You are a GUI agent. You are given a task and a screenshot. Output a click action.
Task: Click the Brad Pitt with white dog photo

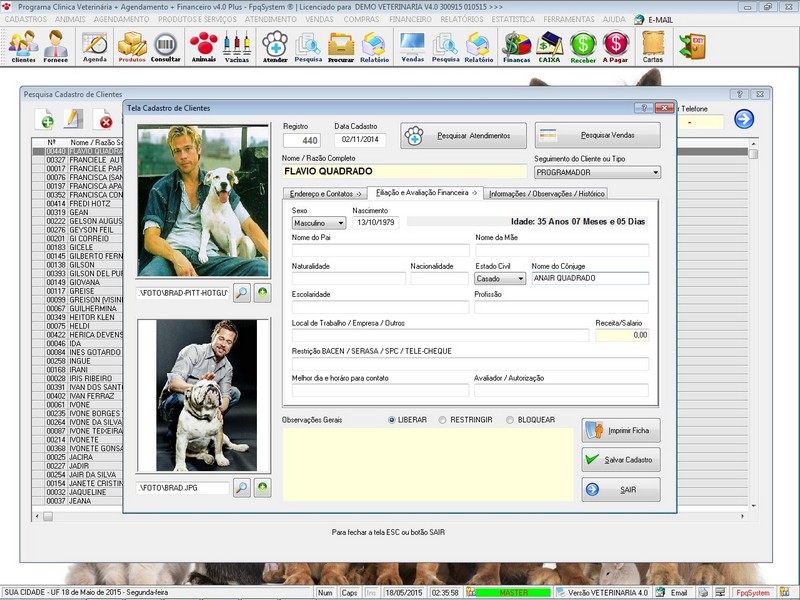(203, 201)
